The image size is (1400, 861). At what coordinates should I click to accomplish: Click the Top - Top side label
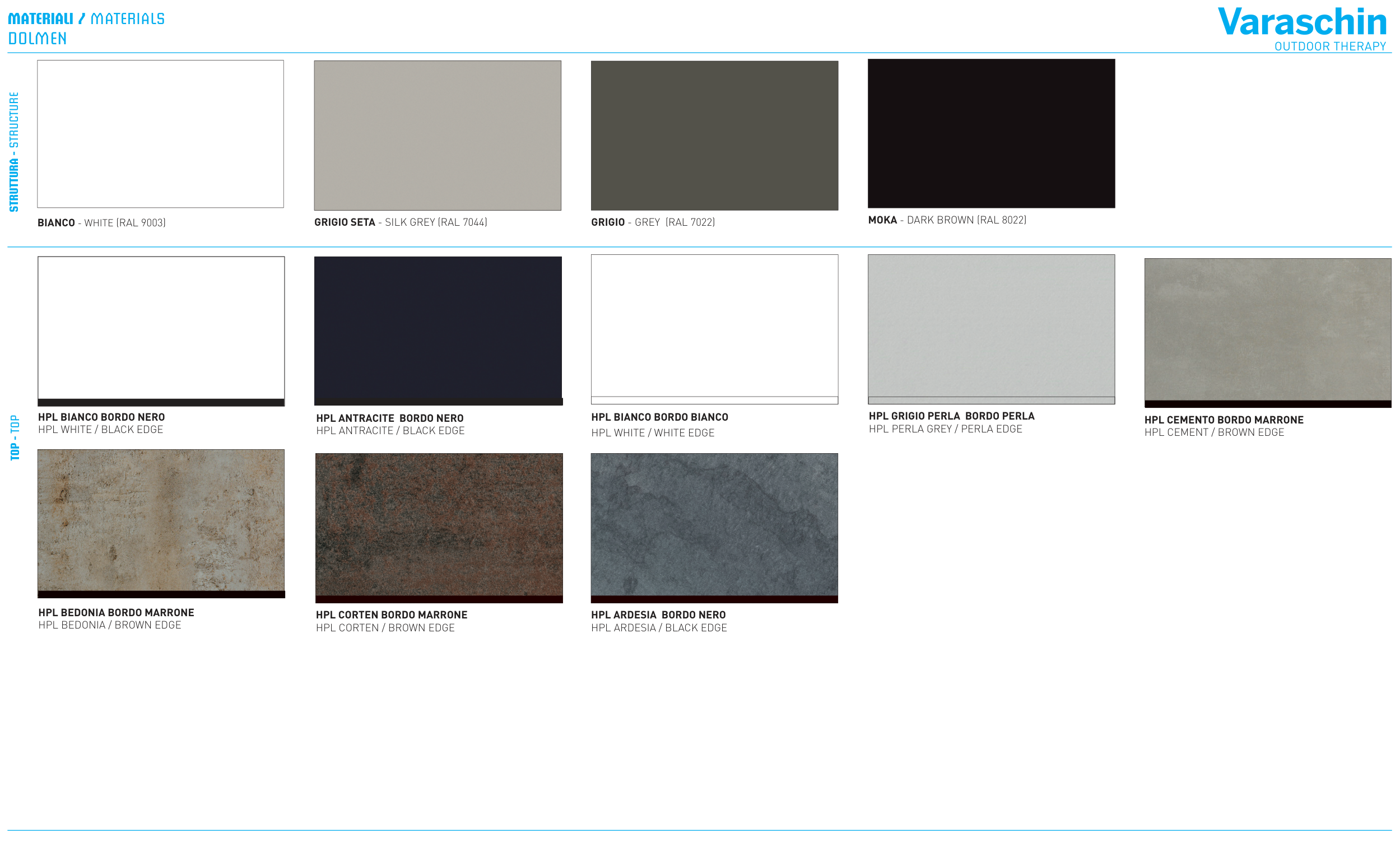click(15, 438)
